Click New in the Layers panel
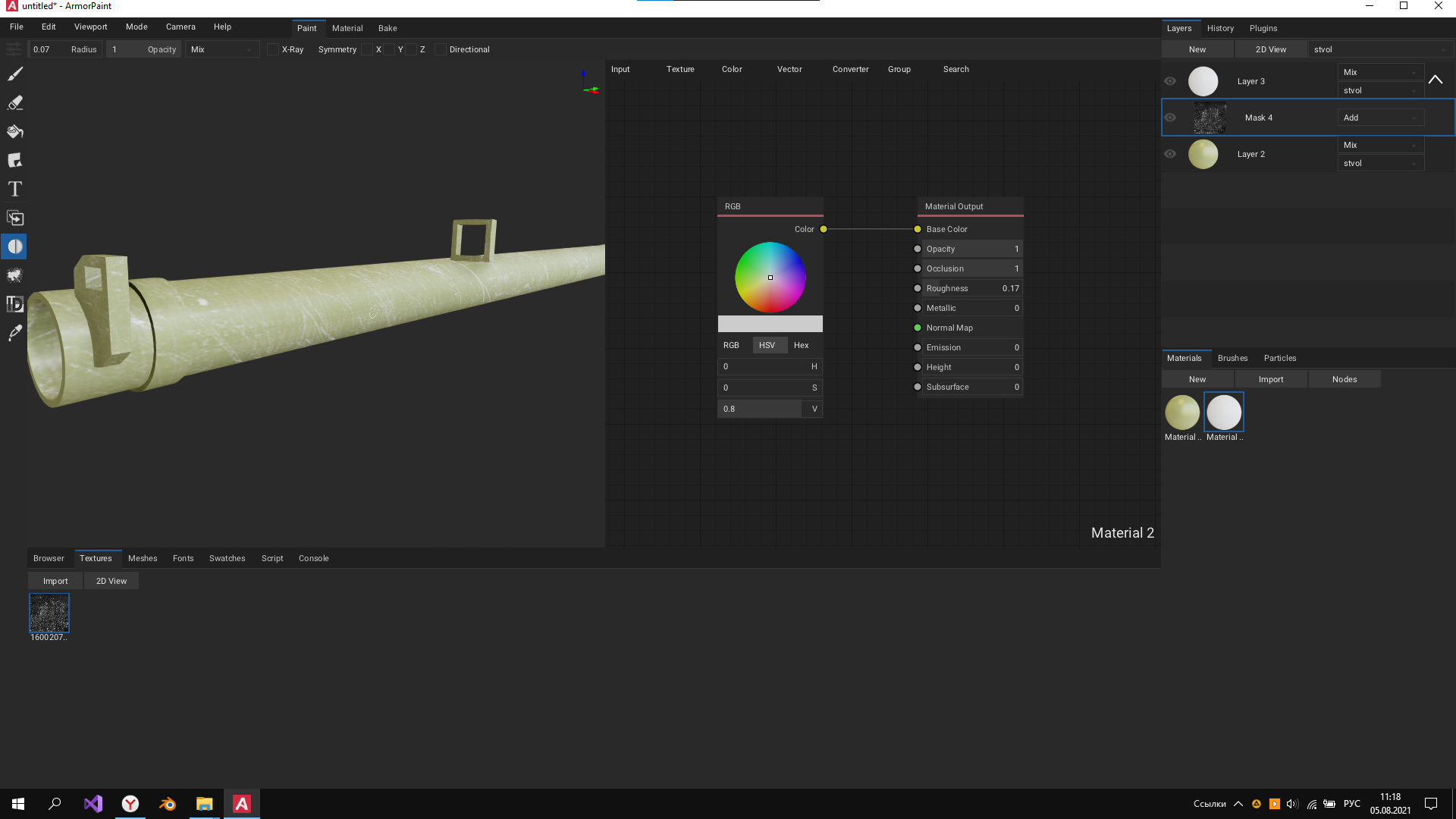Screen dimensions: 1456x819 tap(1197, 49)
